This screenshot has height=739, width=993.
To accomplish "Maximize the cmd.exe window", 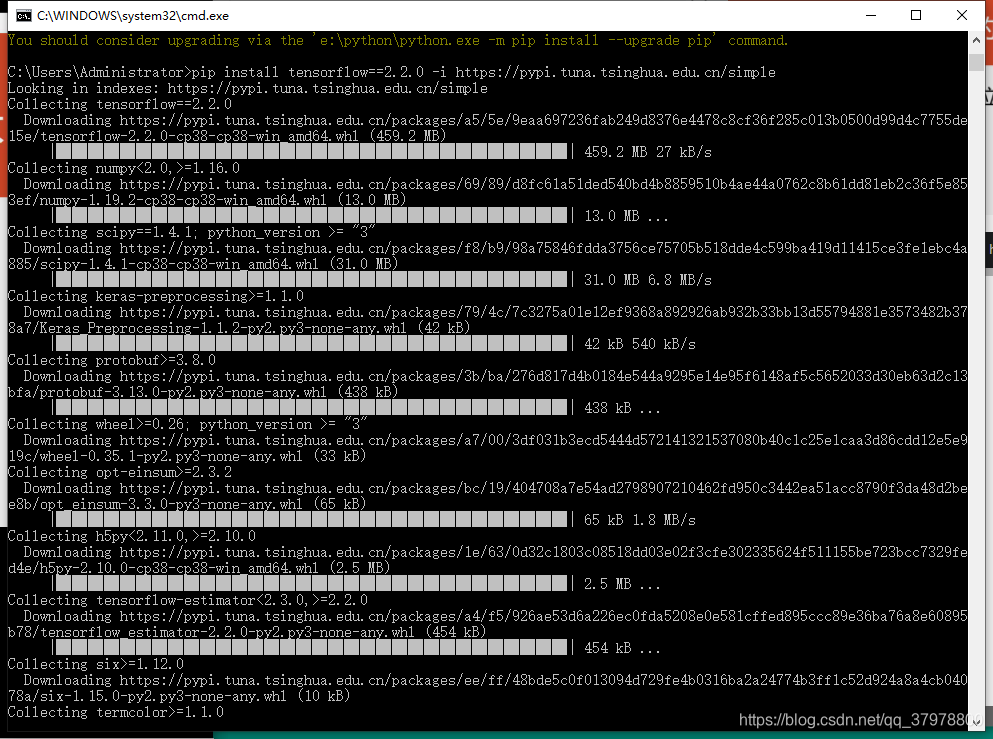I will coord(916,15).
